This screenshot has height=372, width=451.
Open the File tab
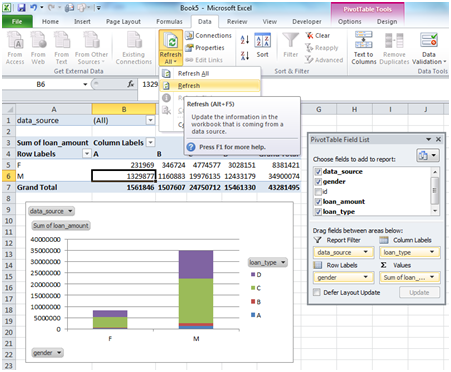17,21
